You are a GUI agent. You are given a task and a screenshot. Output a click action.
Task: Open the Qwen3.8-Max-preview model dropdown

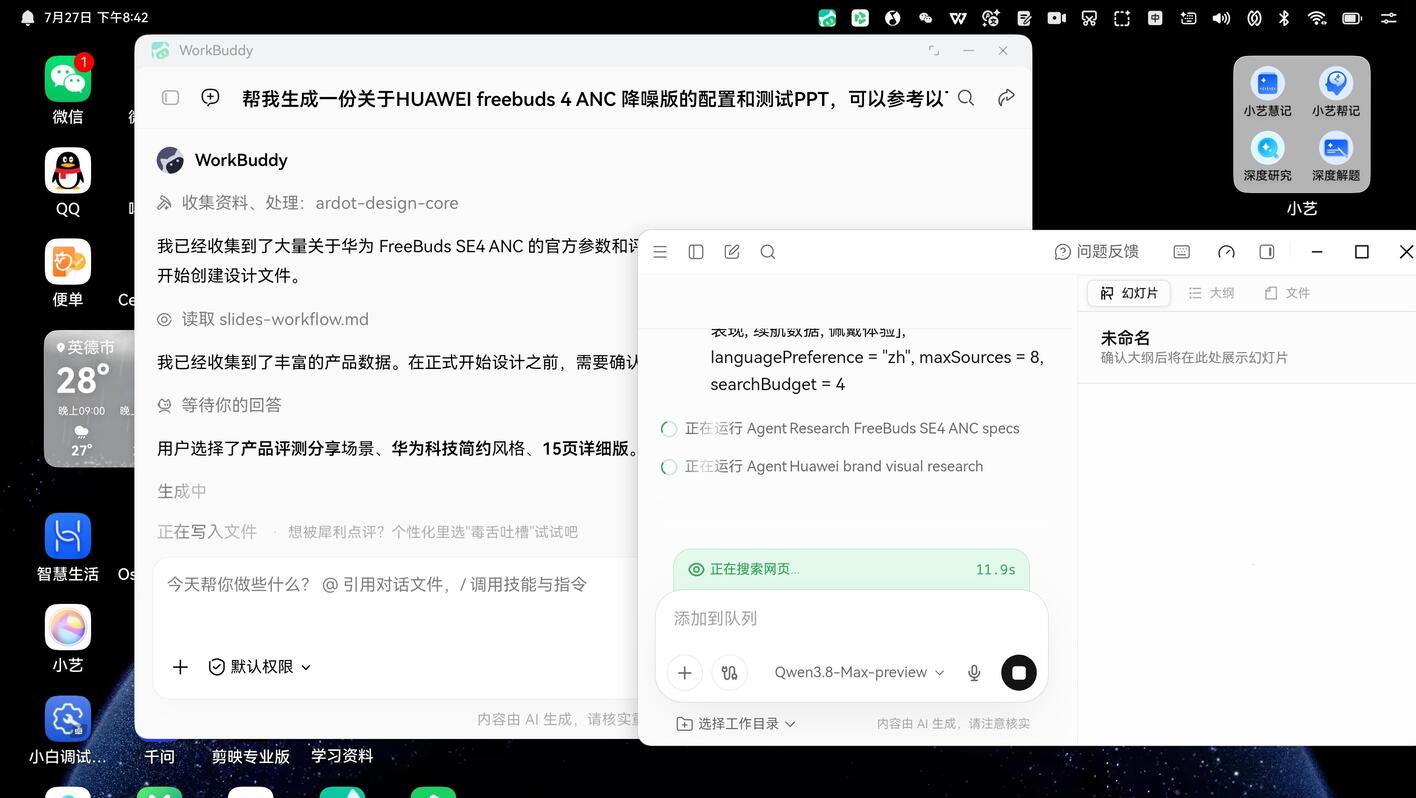(x=859, y=672)
